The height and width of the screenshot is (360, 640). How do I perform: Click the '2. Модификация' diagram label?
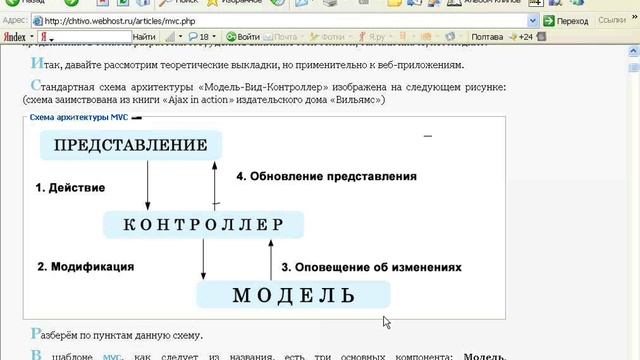pos(86,267)
